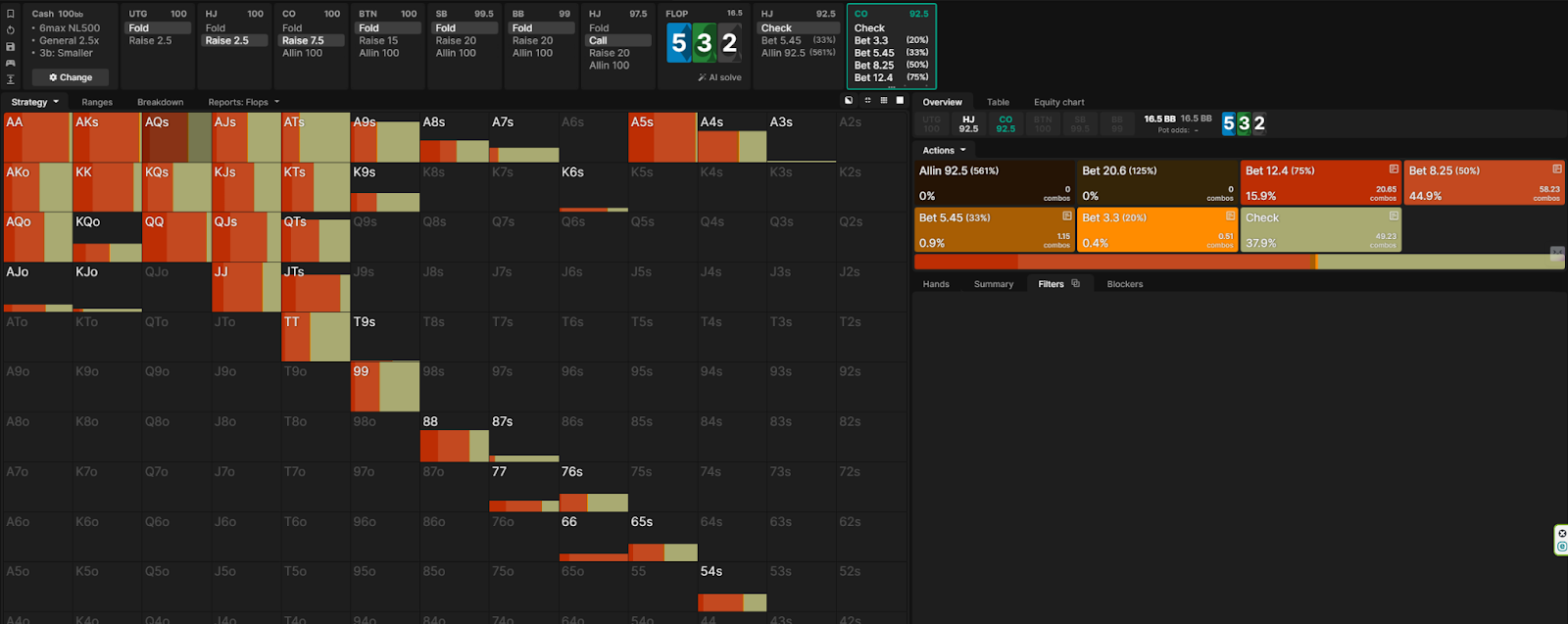The height and width of the screenshot is (624, 1568).
Task: Click the gear Change button
Action: point(71,77)
